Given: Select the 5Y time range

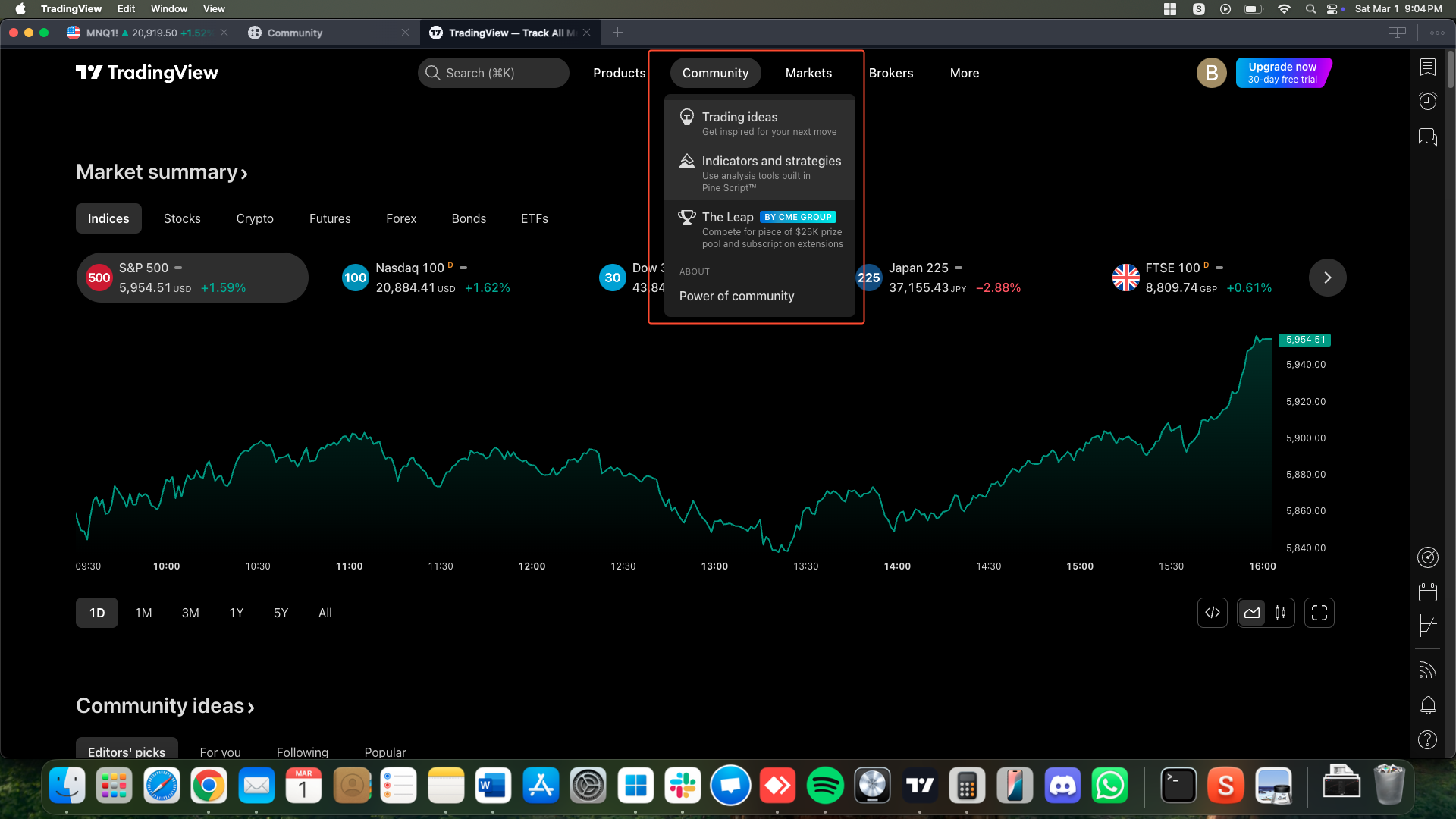Looking at the screenshot, I should (x=281, y=613).
